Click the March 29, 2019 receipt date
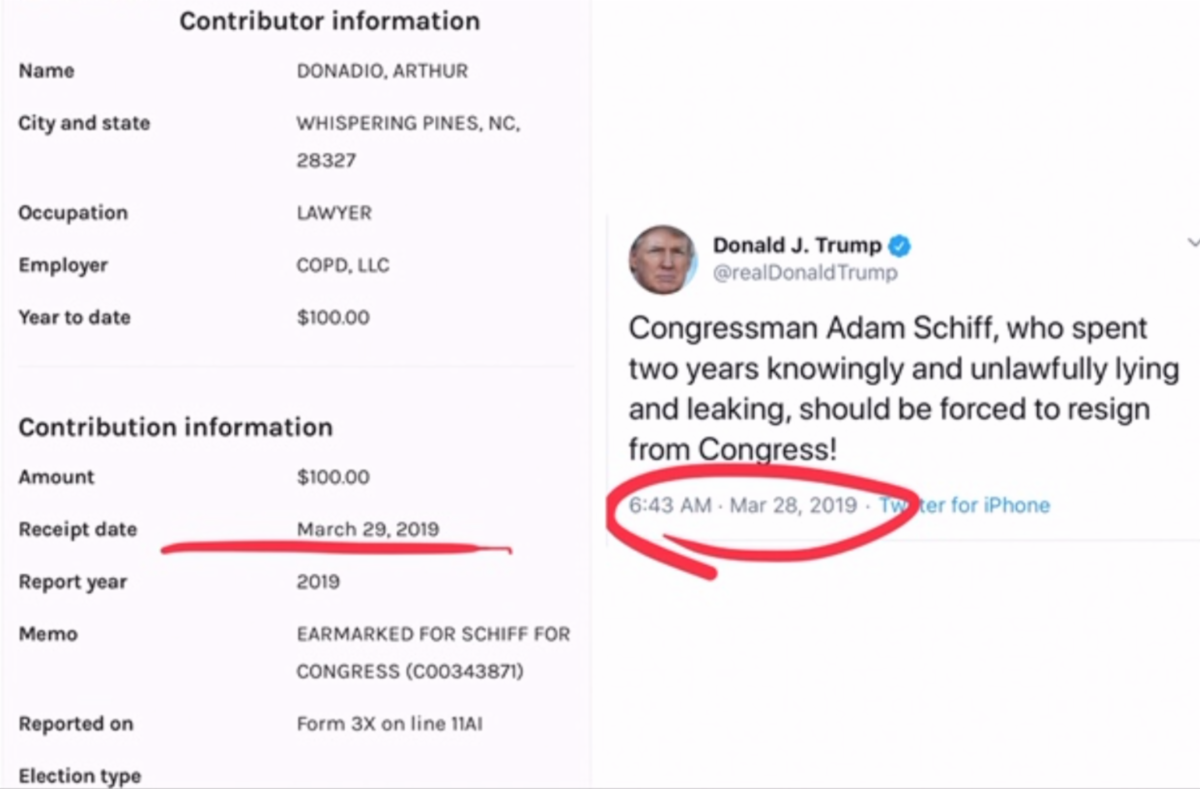 click(x=367, y=529)
